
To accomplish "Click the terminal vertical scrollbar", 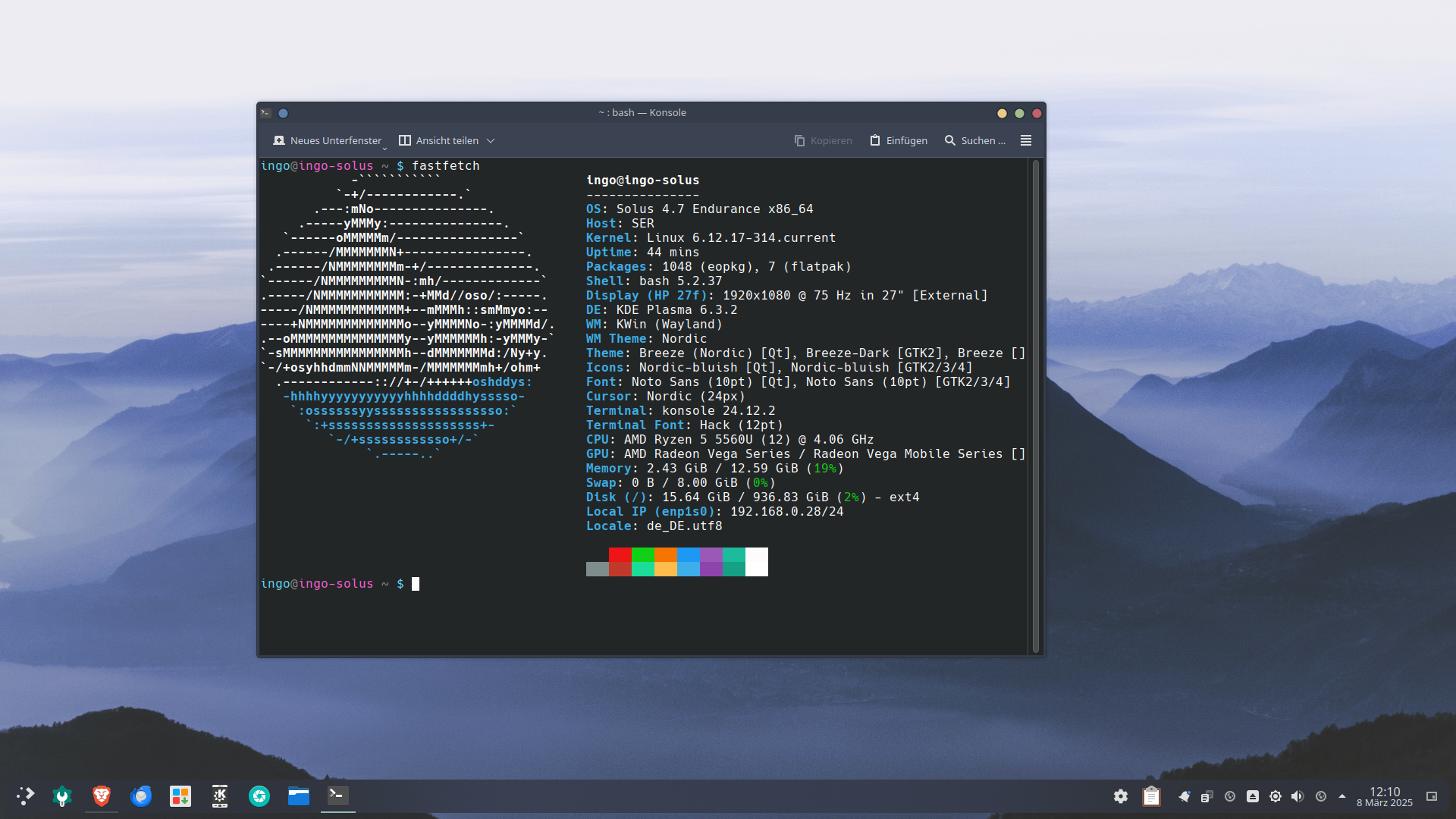I will (1036, 406).
